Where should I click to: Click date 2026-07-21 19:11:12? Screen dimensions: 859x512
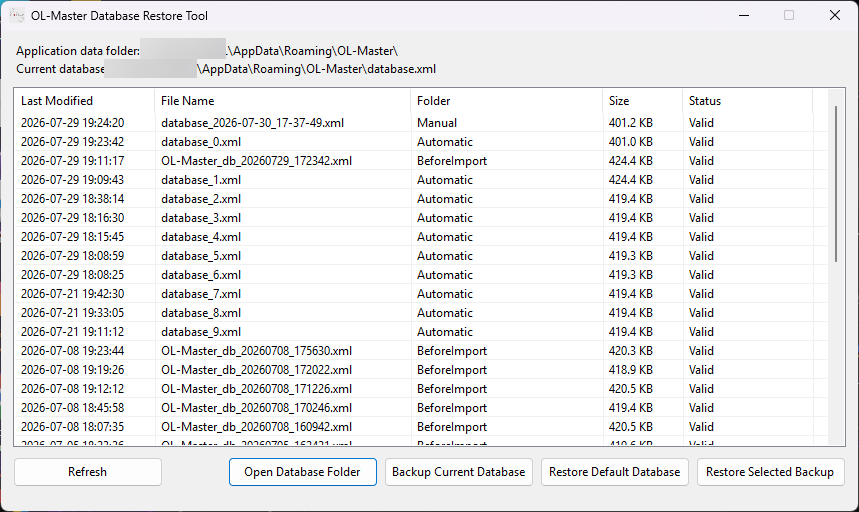point(72,332)
